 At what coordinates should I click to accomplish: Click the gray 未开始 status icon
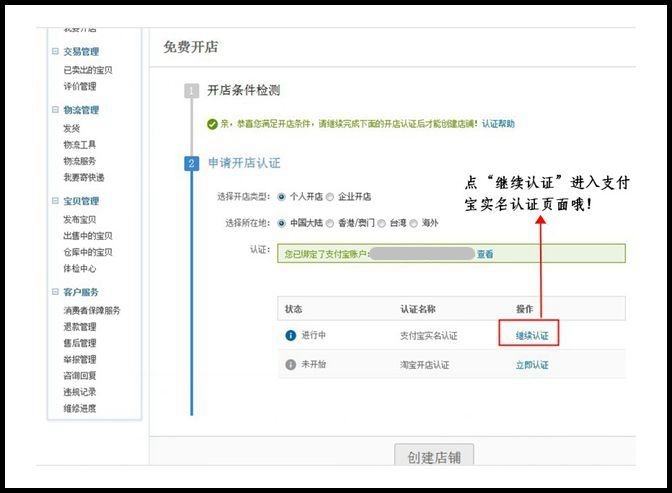(x=291, y=365)
